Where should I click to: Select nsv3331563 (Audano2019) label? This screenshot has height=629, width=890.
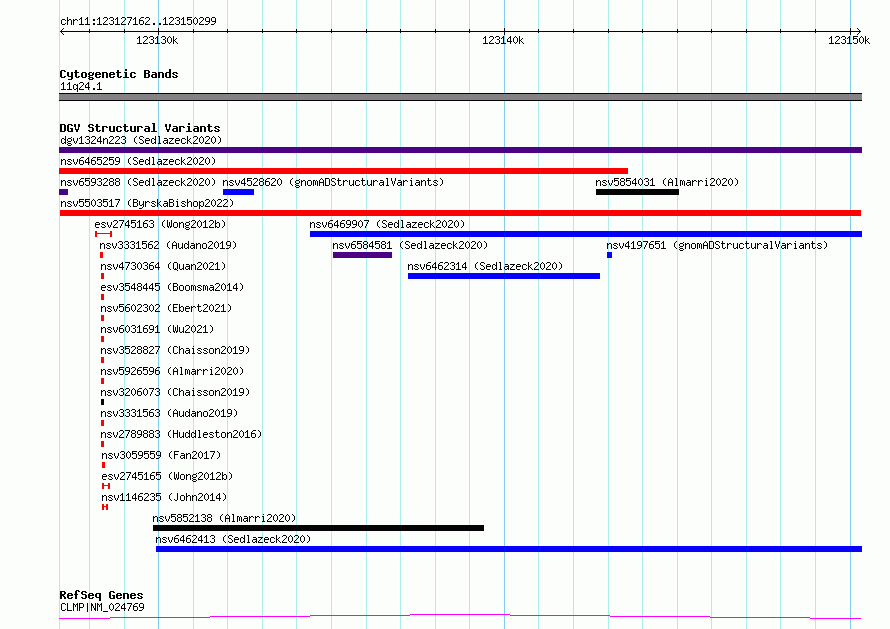click(169, 413)
